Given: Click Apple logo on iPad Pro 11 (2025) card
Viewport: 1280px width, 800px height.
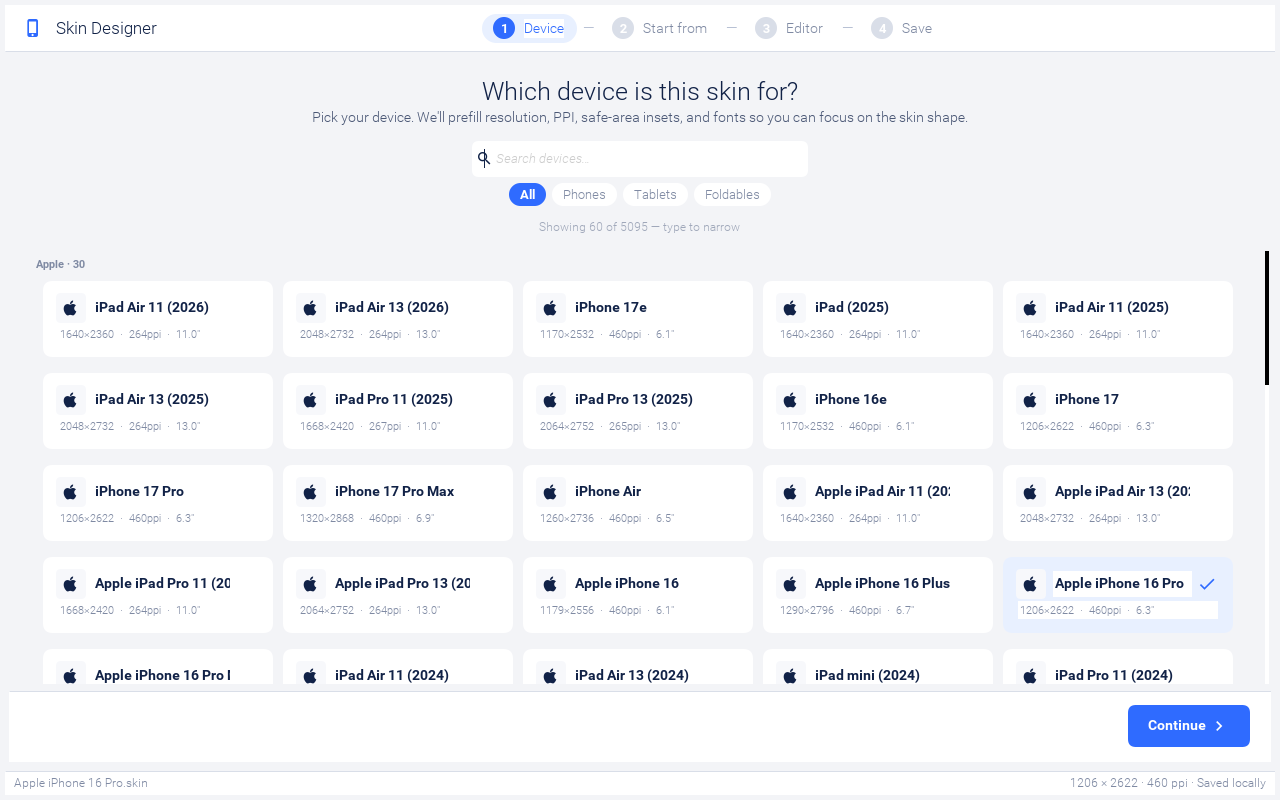Looking at the screenshot, I should [310, 400].
